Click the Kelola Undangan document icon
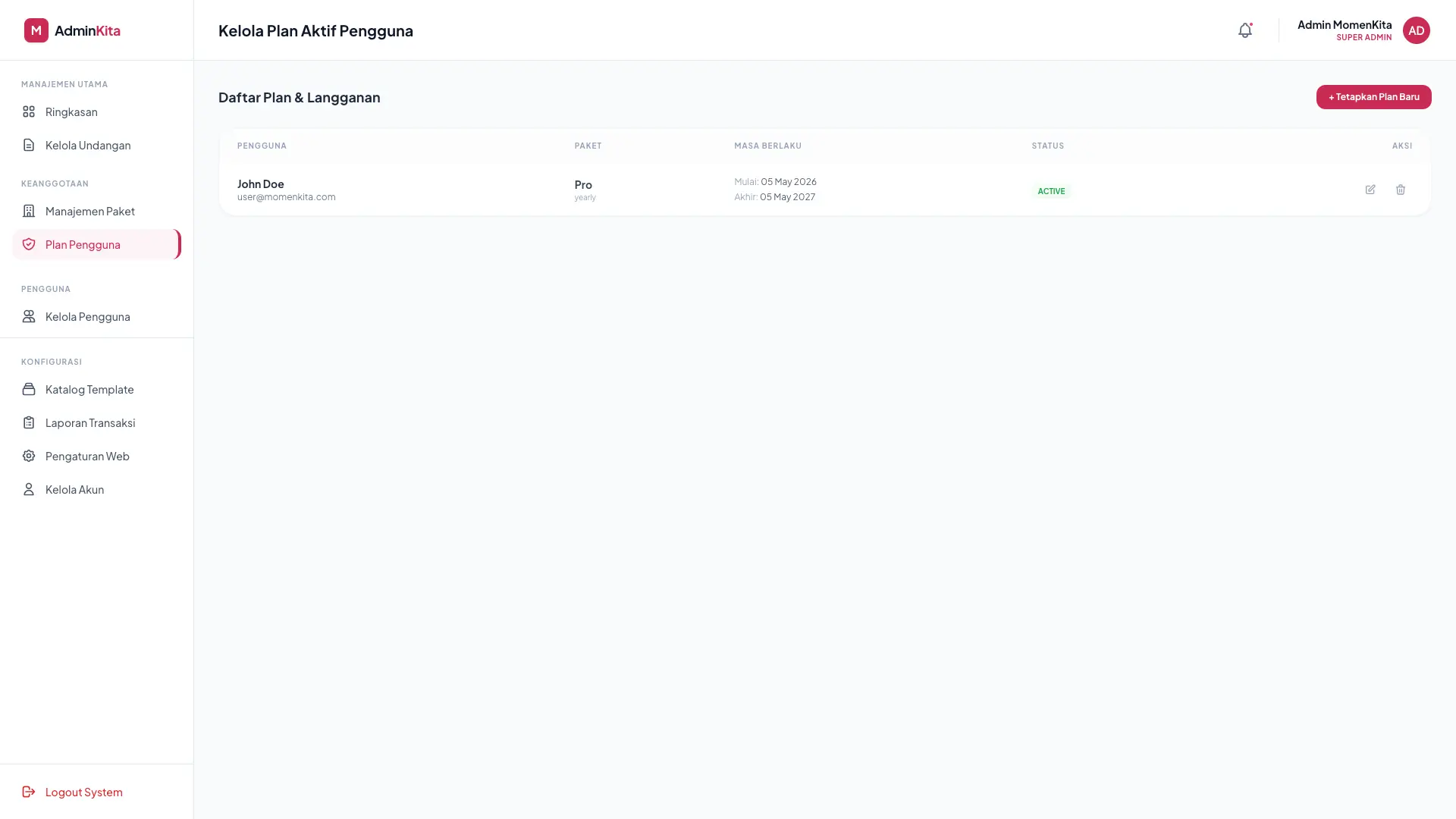The height and width of the screenshot is (819, 1456). [29, 145]
